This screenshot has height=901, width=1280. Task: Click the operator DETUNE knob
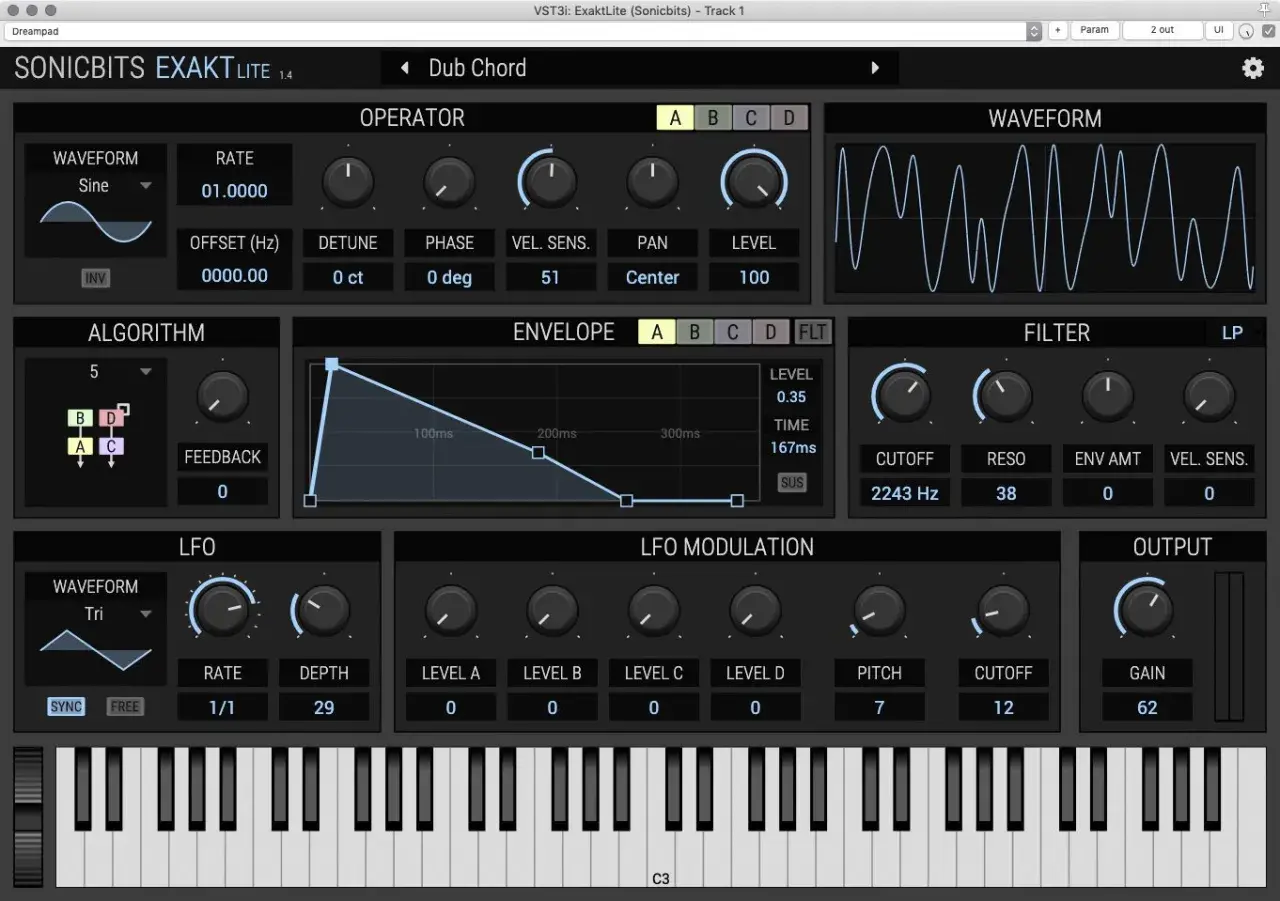click(x=348, y=183)
